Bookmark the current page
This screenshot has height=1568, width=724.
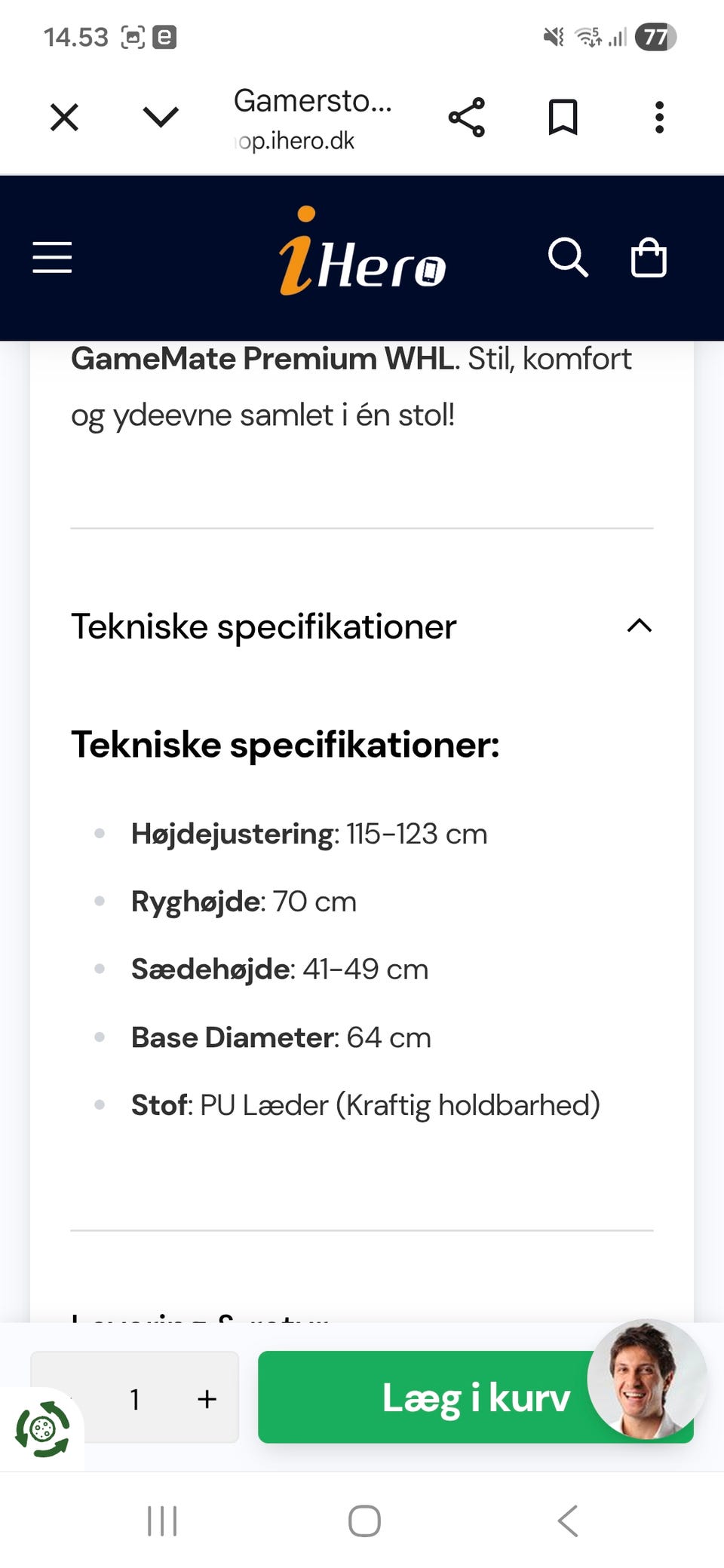[x=563, y=116]
